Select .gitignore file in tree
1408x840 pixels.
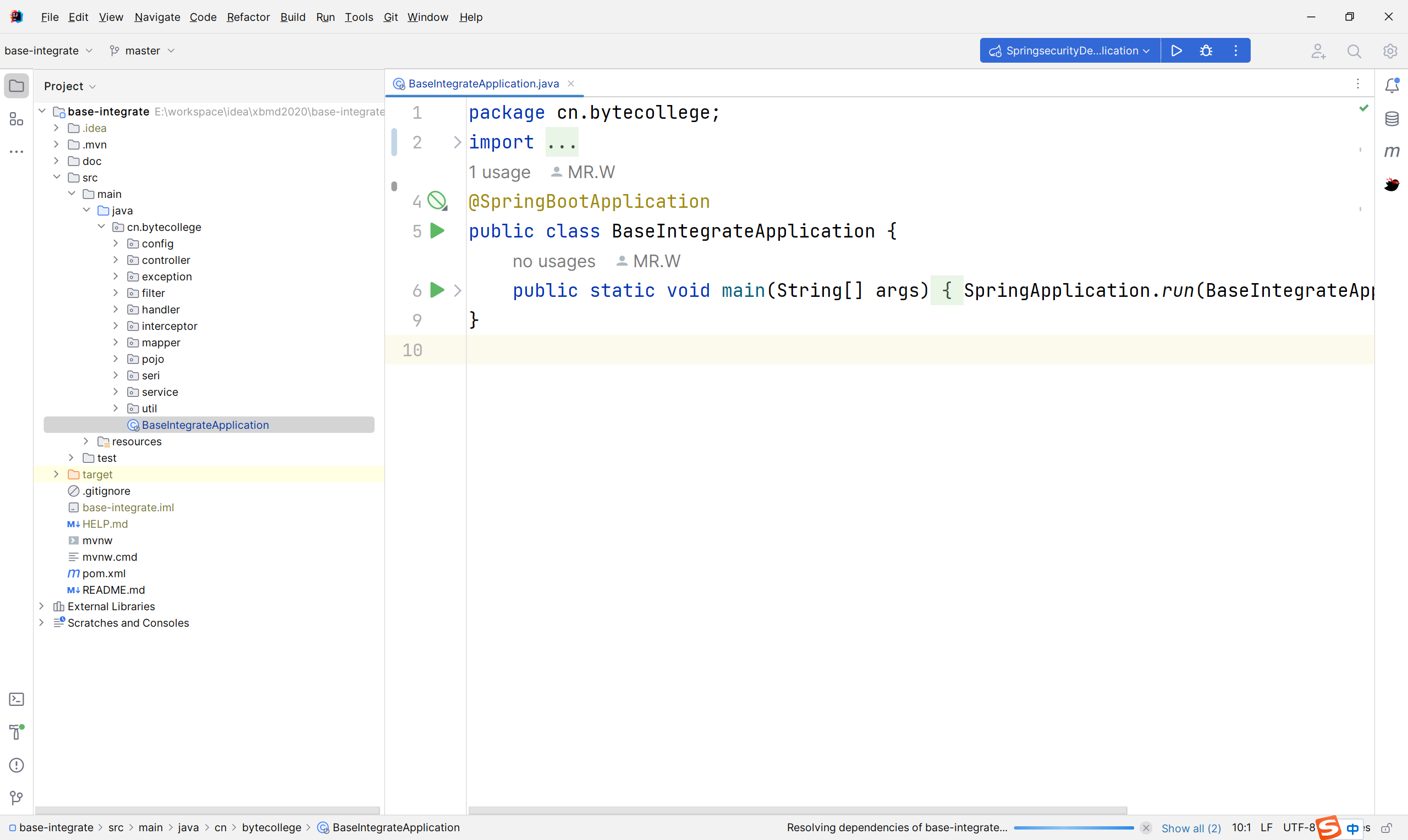(106, 491)
